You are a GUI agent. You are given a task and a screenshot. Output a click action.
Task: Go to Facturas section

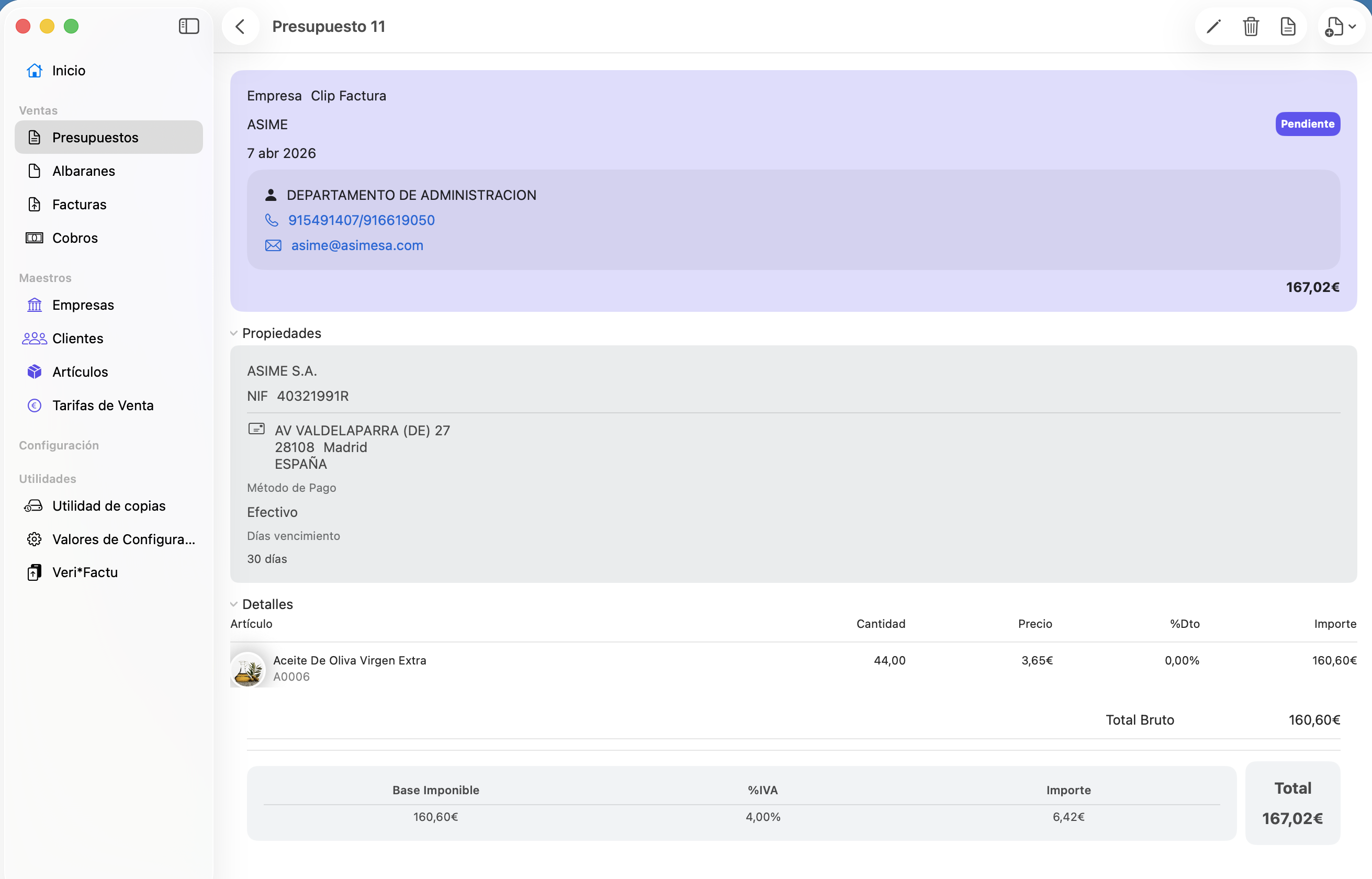pos(80,205)
